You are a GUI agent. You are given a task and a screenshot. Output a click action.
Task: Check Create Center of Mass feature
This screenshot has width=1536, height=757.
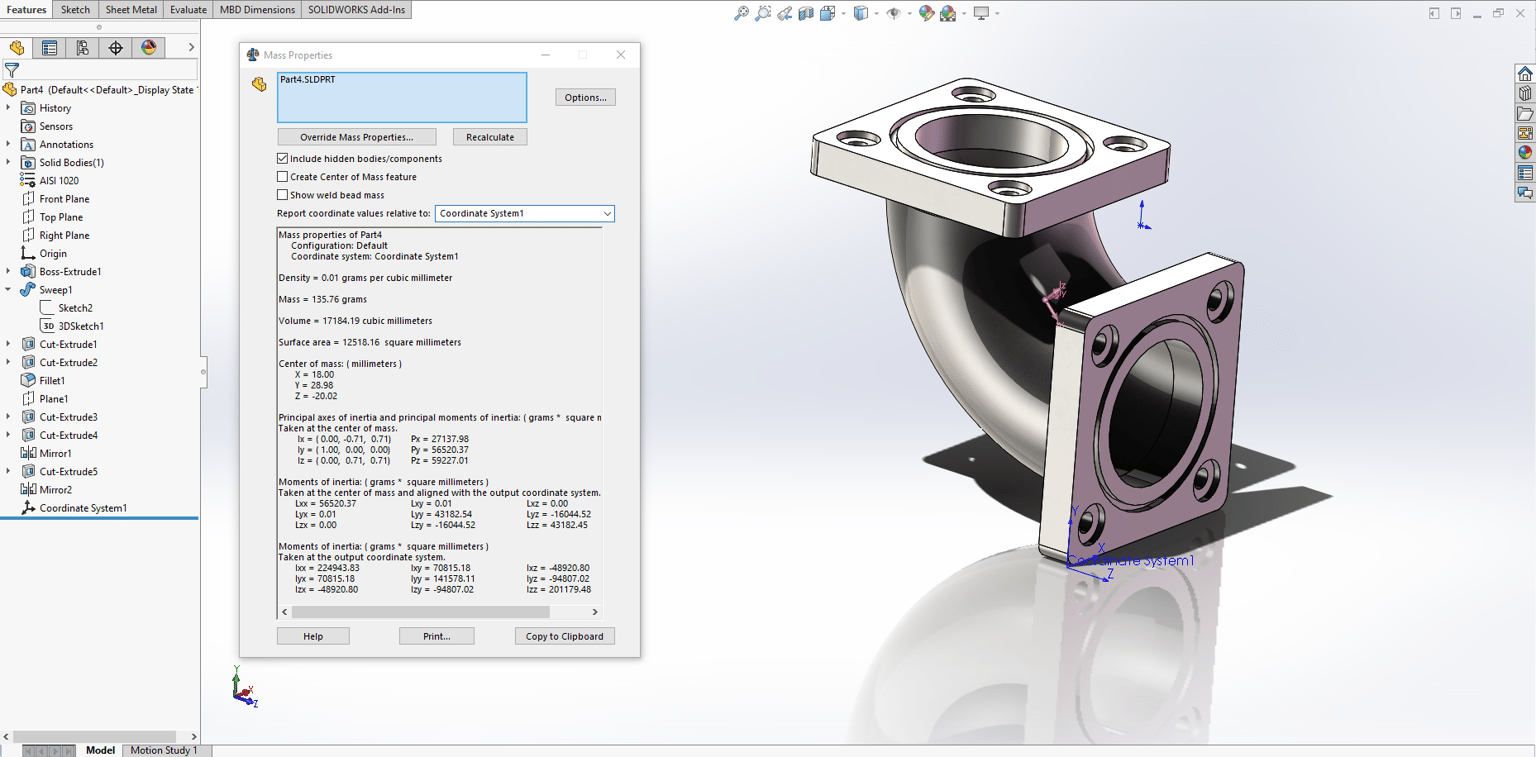(x=282, y=177)
